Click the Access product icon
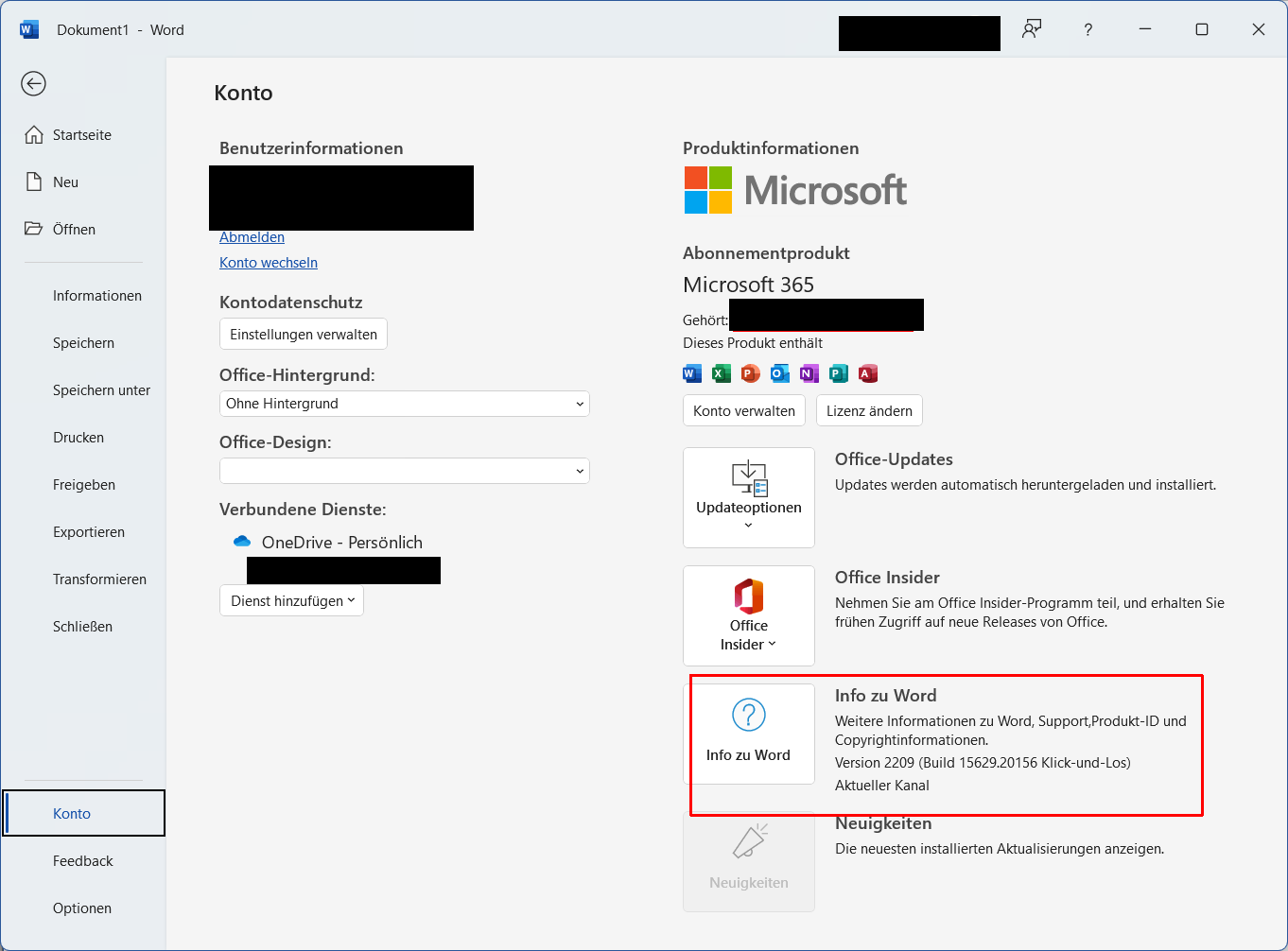The image size is (1288, 951). (868, 373)
